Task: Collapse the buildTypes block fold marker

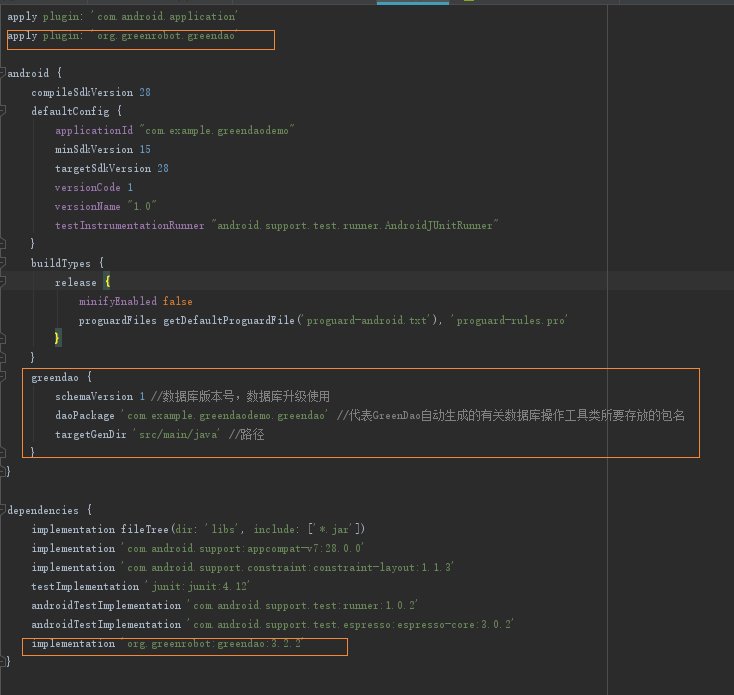Action: click(x=2, y=263)
